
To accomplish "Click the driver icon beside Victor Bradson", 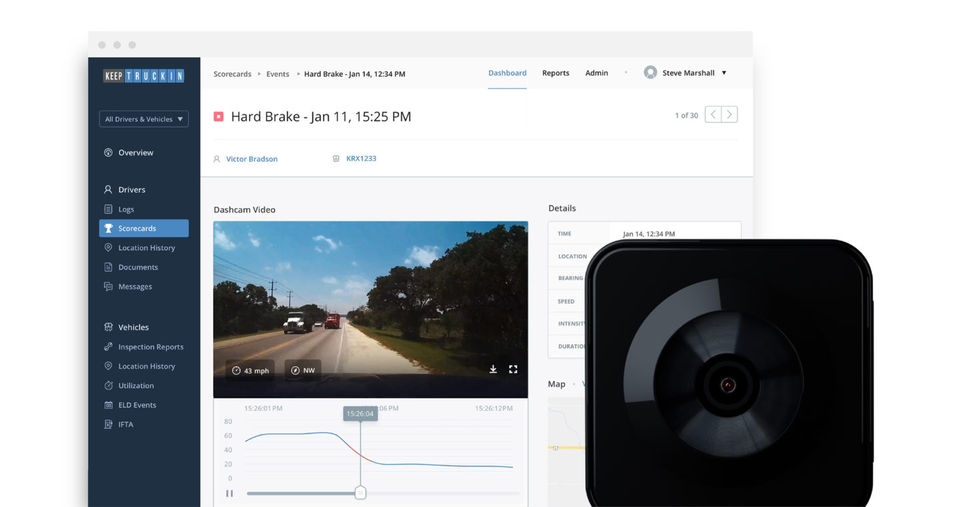I will click(x=216, y=159).
